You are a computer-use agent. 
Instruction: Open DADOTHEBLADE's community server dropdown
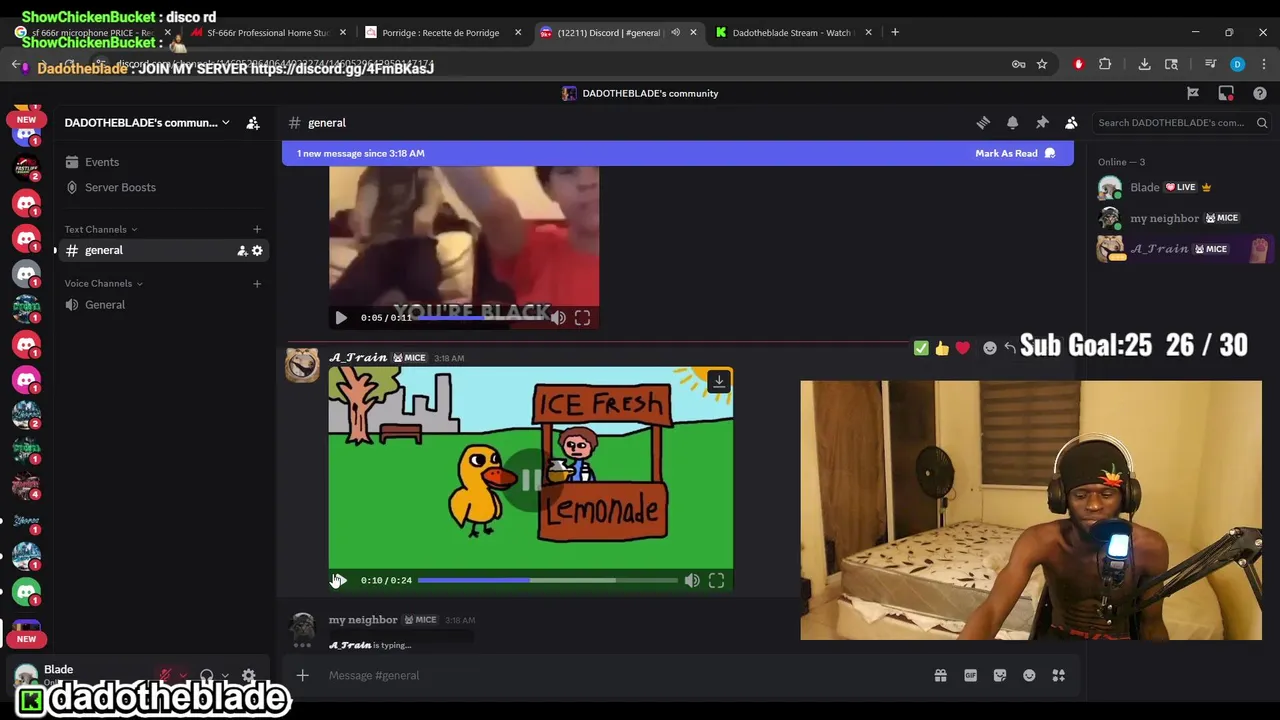[148, 122]
